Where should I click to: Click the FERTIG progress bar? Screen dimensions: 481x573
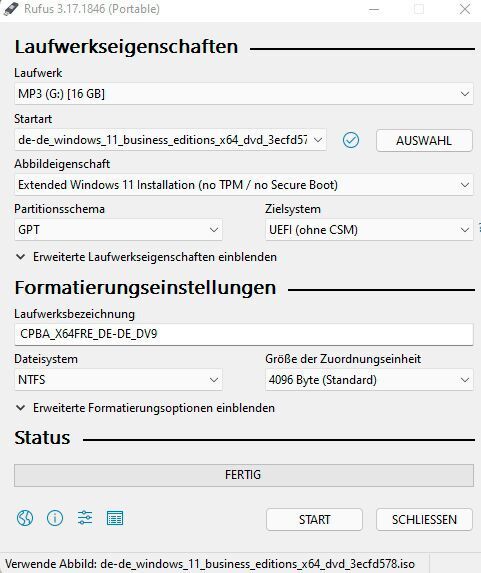[244, 475]
